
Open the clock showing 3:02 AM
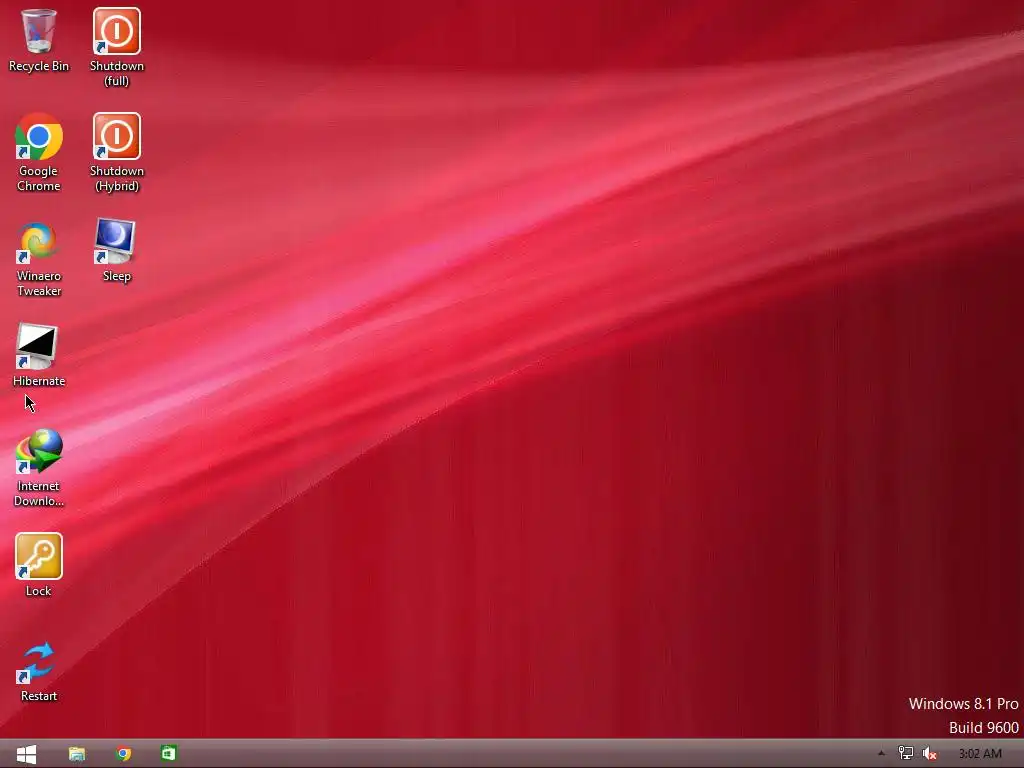pos(980,754)
